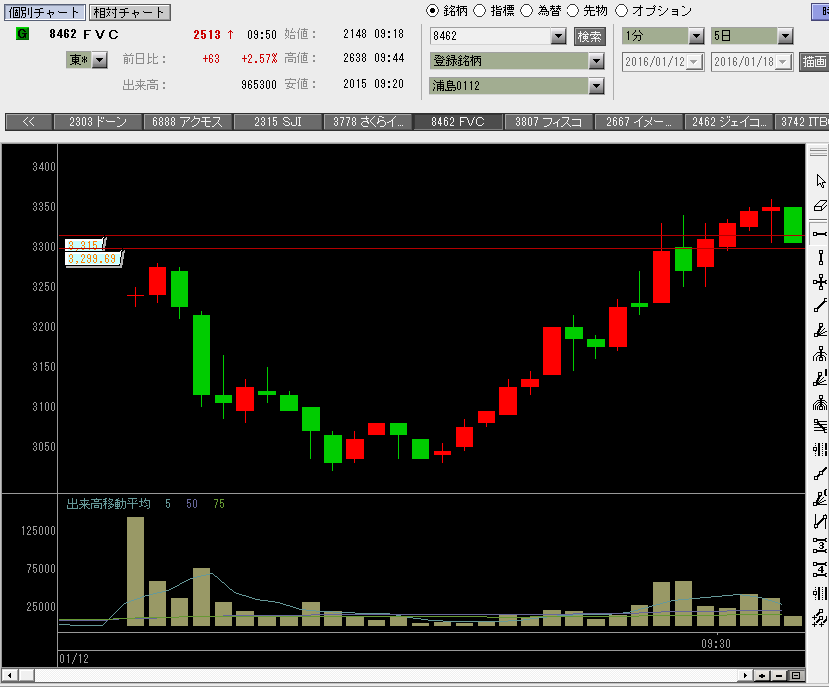Click the toolbar grip handle above pointer tool
The width and height of the screenshot is (829, 687).
818,152
